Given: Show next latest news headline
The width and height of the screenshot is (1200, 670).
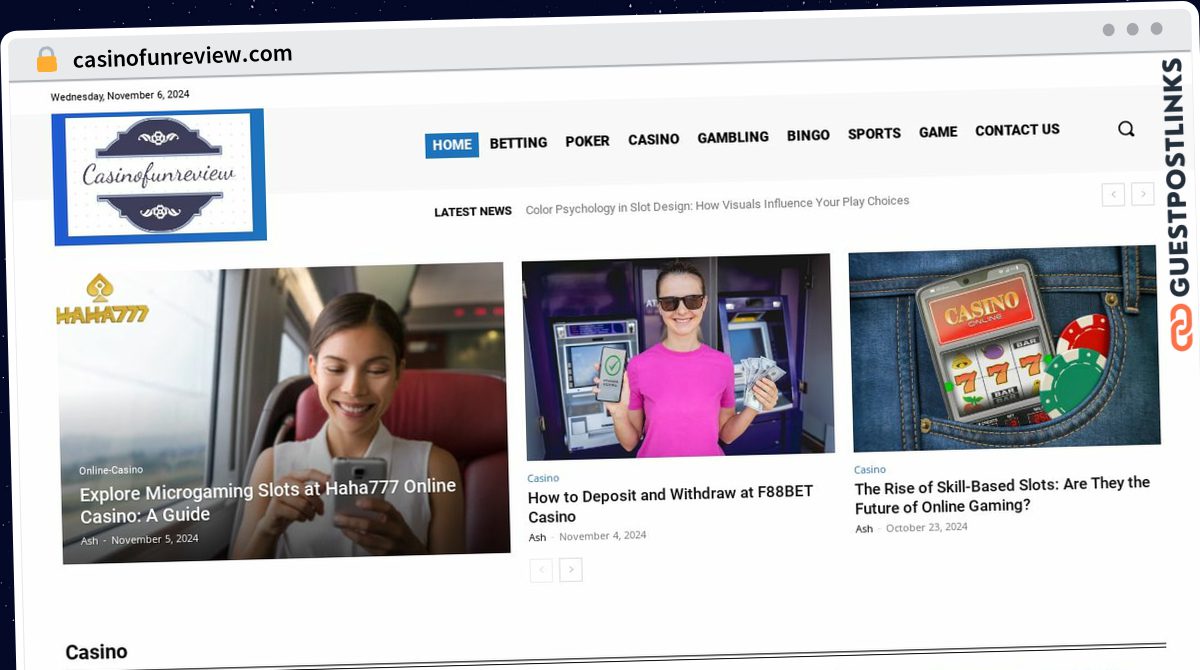Looking at the screenshot, I should [x=1143, y=195].
